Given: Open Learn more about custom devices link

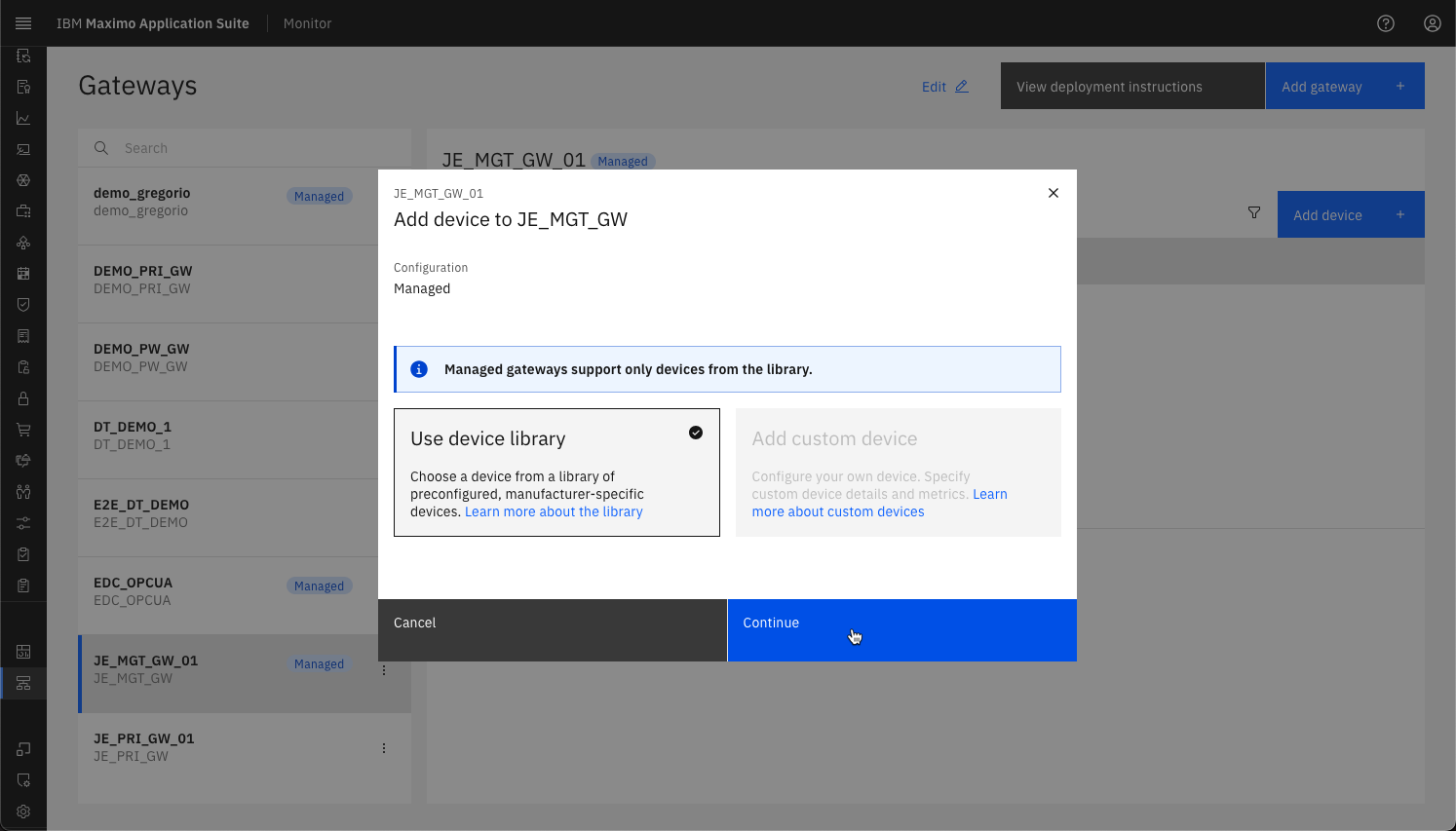Looking at the screenshot, I should (x=879, y=503).
